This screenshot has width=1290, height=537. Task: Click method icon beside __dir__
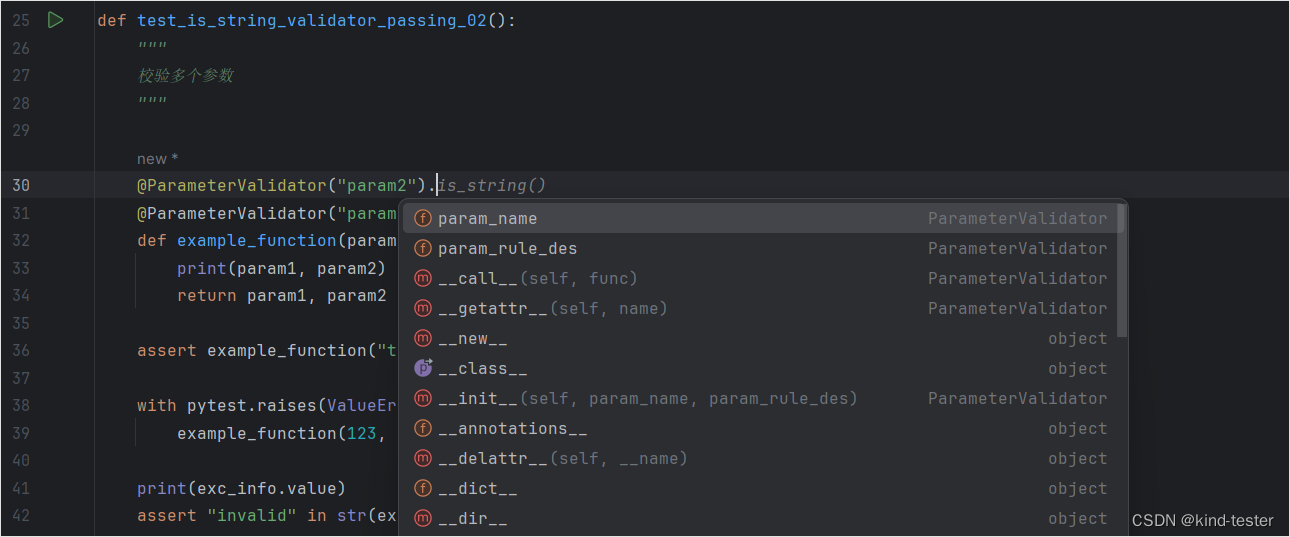point(423,518)
